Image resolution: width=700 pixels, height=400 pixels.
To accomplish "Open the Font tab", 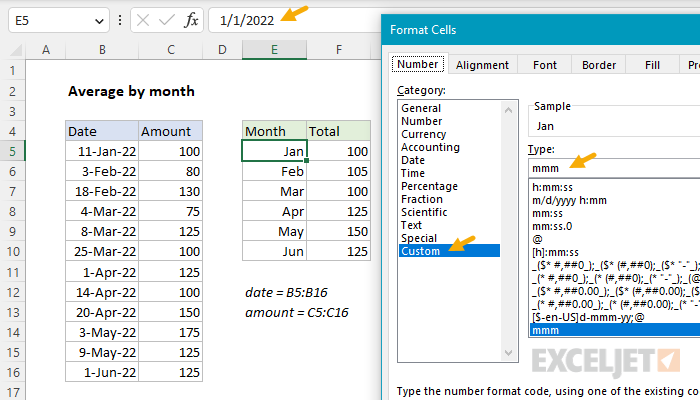I will [x=545, y=65].
